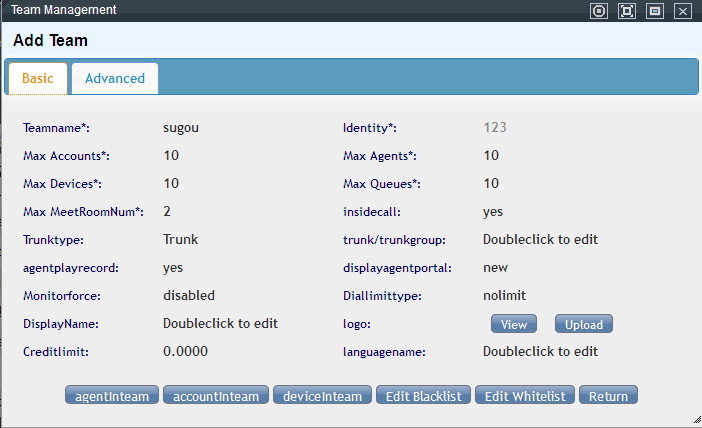Click the accountInteam button
702x428 pixels.
point(216,396)
